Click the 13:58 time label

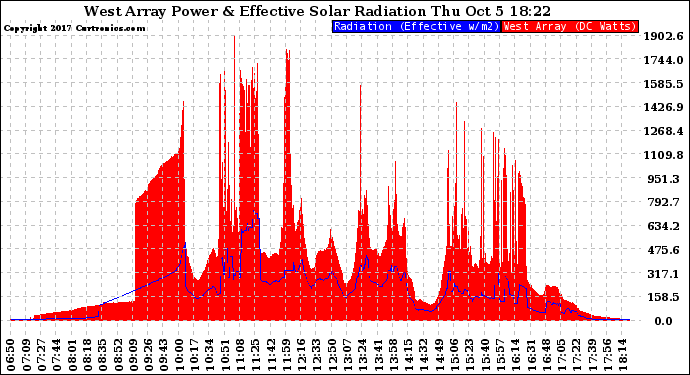coord(394,355)
